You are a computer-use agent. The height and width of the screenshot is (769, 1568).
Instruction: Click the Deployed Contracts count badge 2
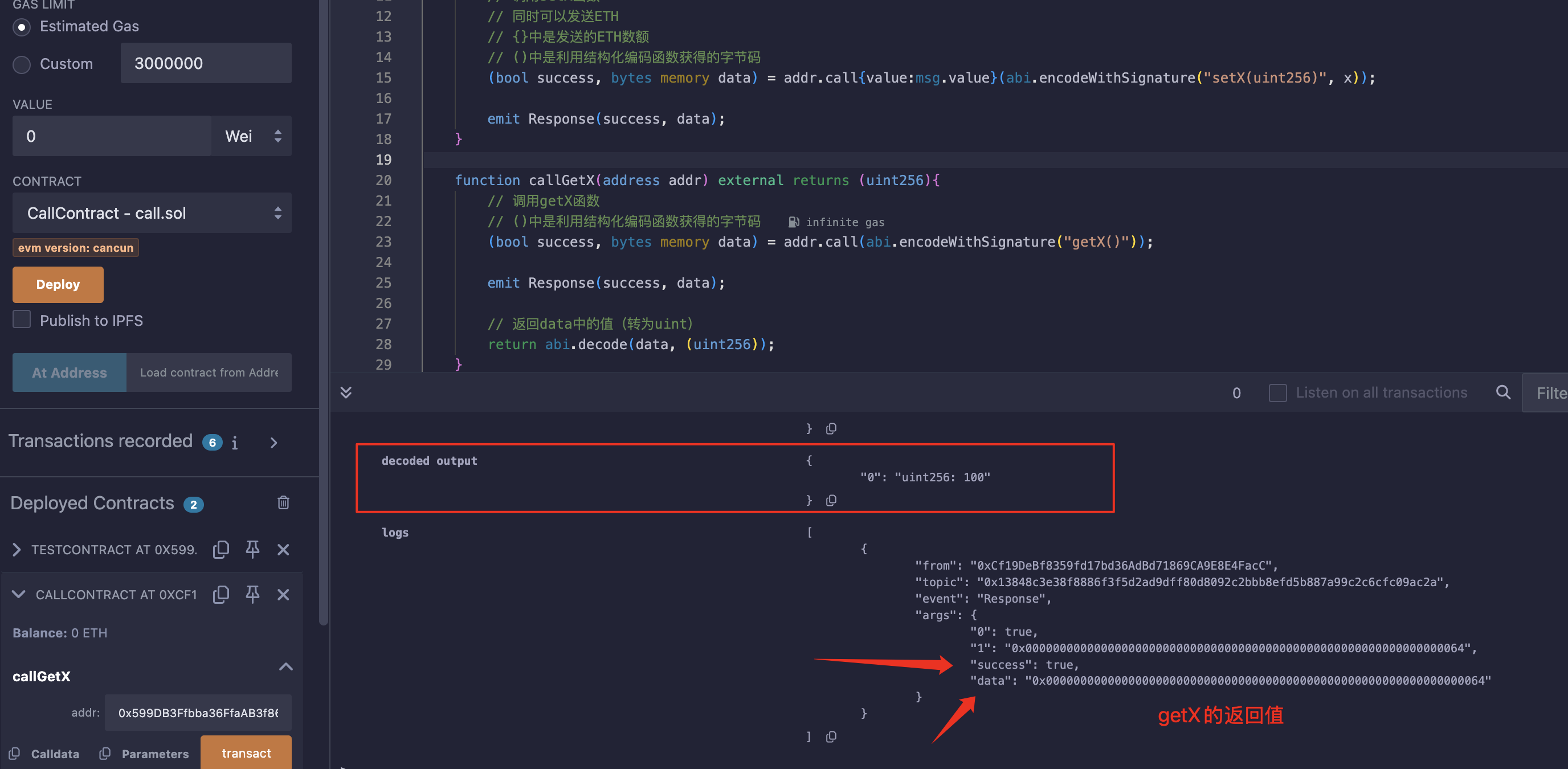click(x=194, y=504)
